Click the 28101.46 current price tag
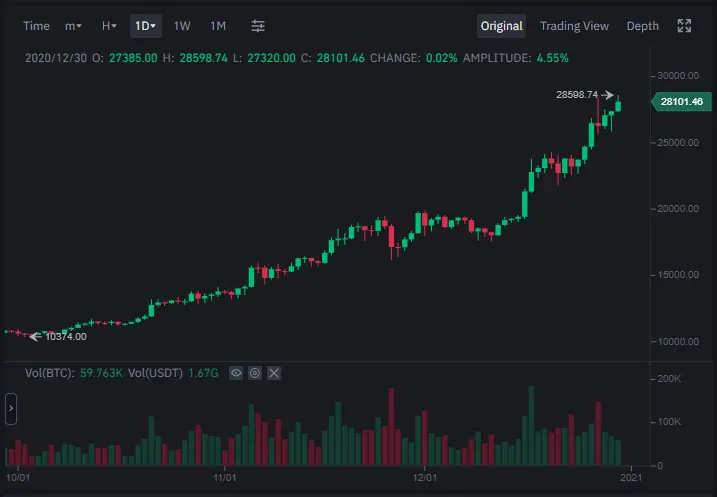 point(681,102)
